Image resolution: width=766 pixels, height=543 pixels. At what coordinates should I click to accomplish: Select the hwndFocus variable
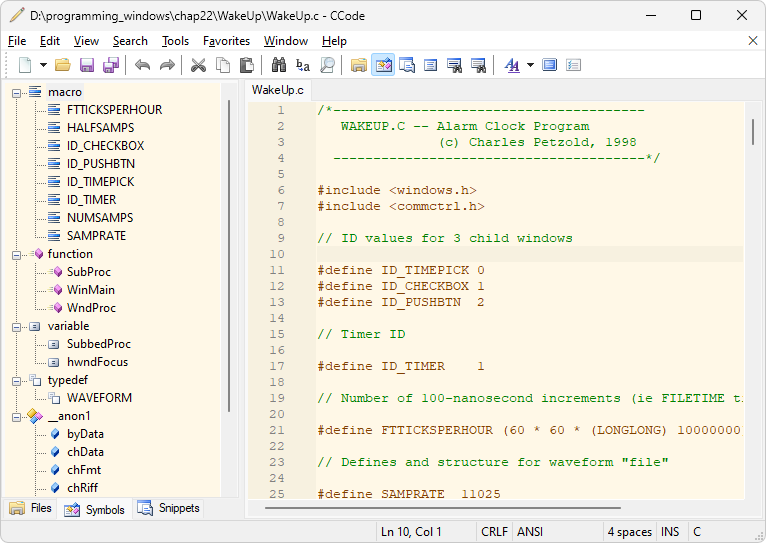tap(97, 362)
